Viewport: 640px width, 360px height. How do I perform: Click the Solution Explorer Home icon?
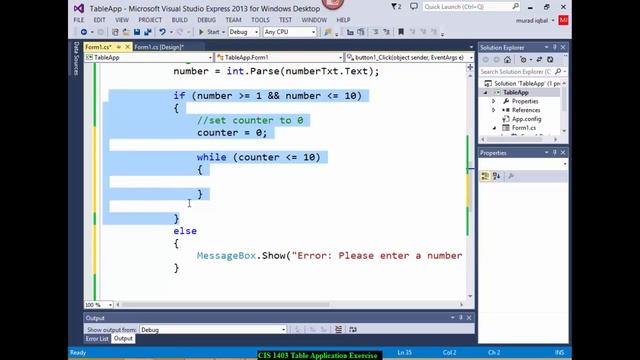click(x=507, y=60)
